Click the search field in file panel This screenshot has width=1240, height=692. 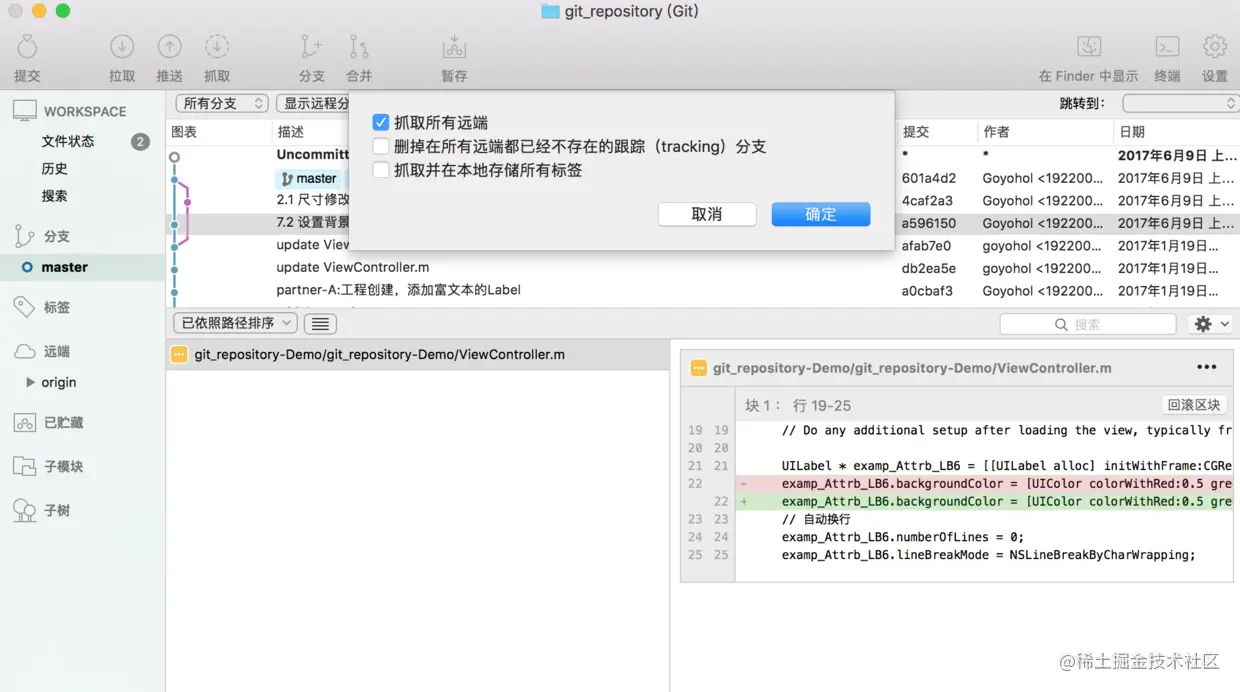1088,324
